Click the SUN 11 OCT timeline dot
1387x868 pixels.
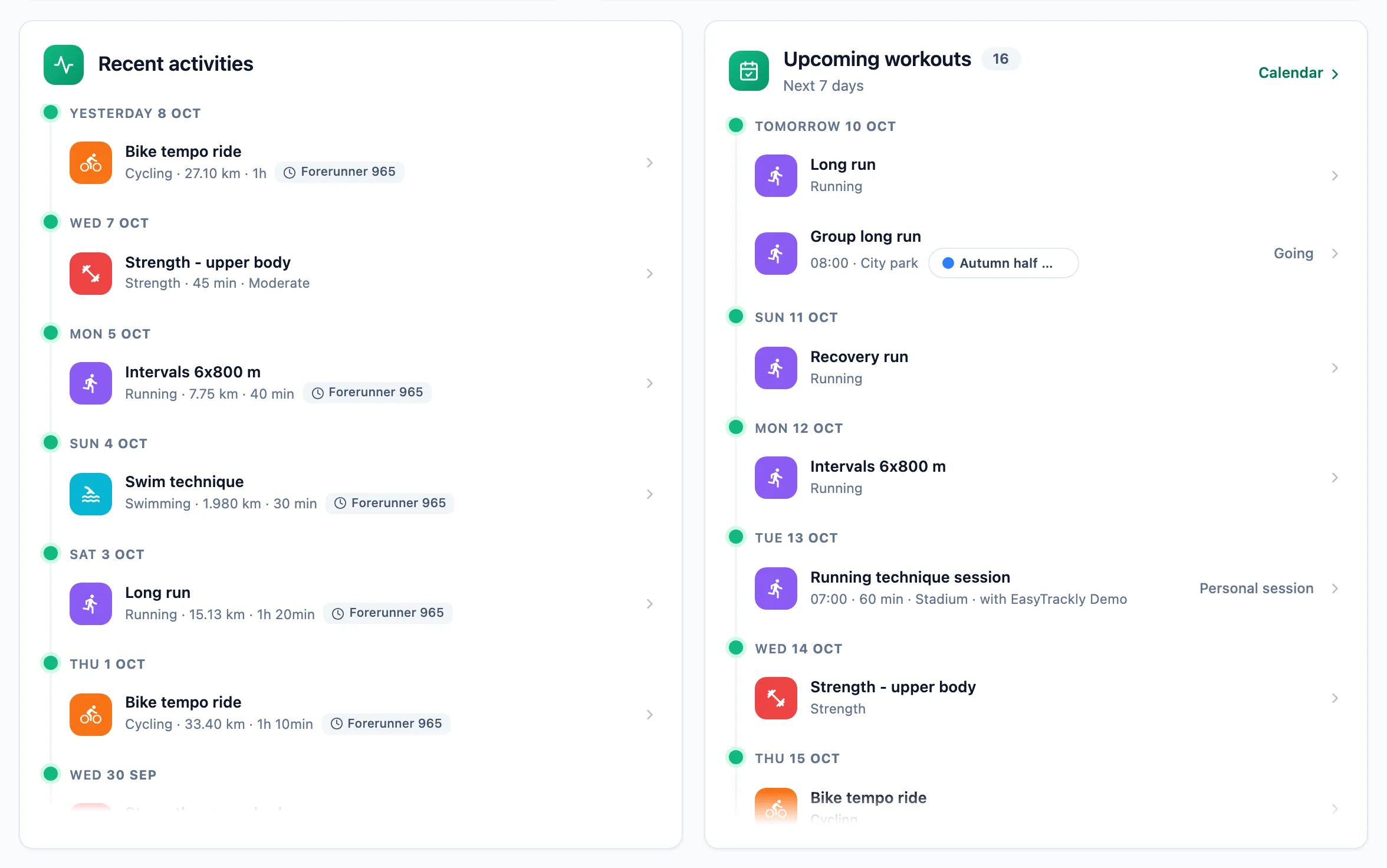pyautogui.click(x=736, y=316)
